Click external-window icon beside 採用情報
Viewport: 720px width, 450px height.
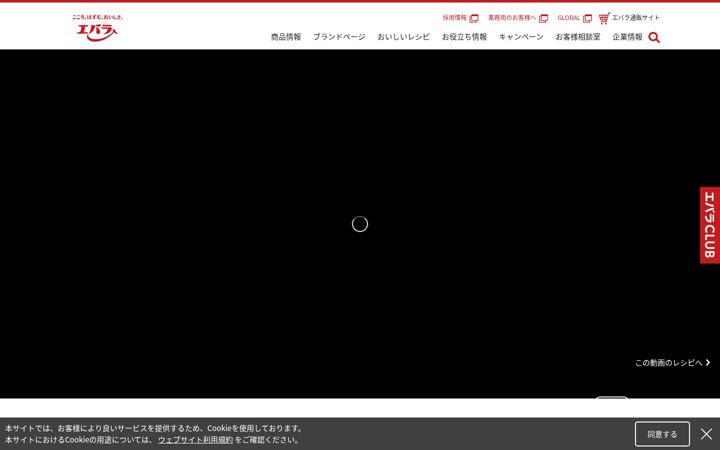click(x=474, y=18)
